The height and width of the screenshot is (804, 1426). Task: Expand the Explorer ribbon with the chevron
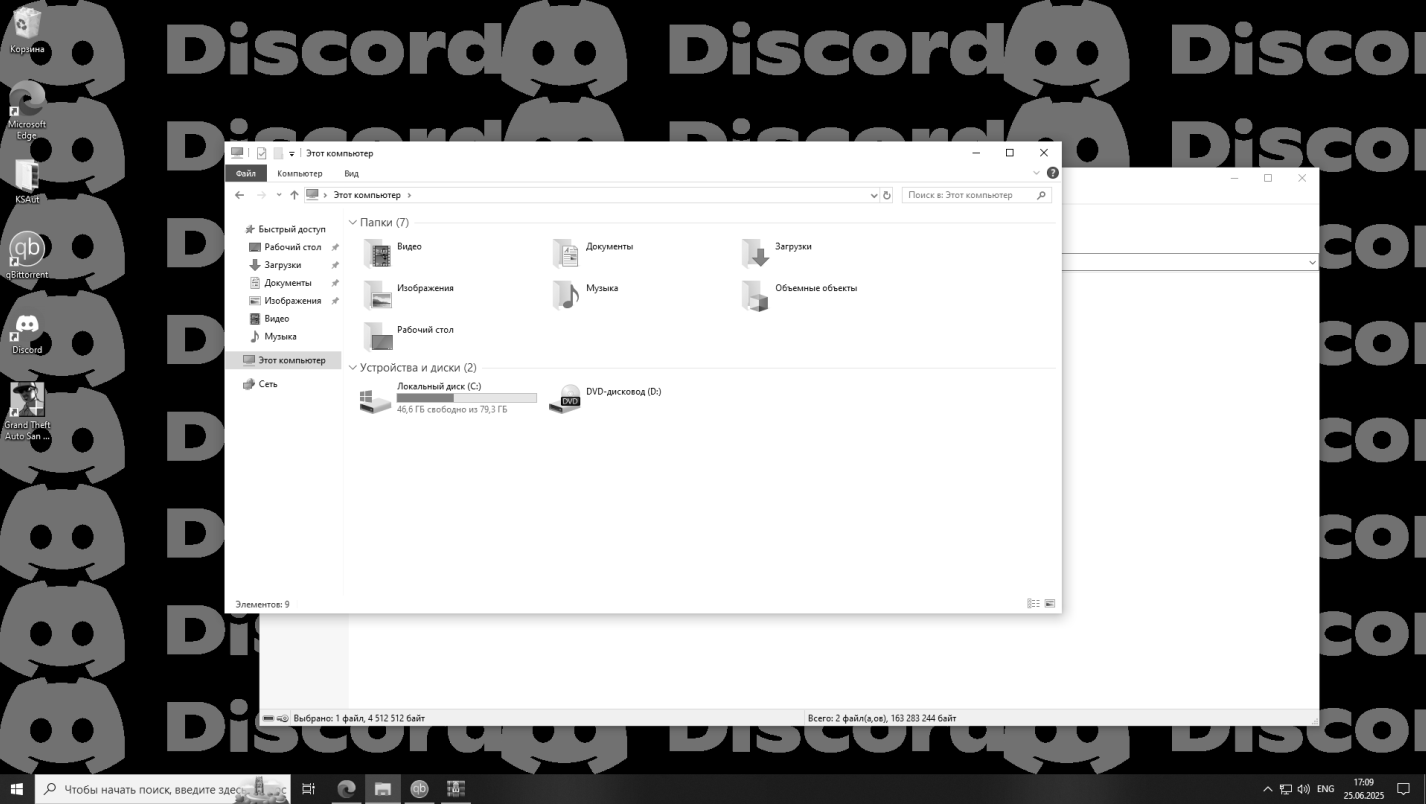point(1036,173)
